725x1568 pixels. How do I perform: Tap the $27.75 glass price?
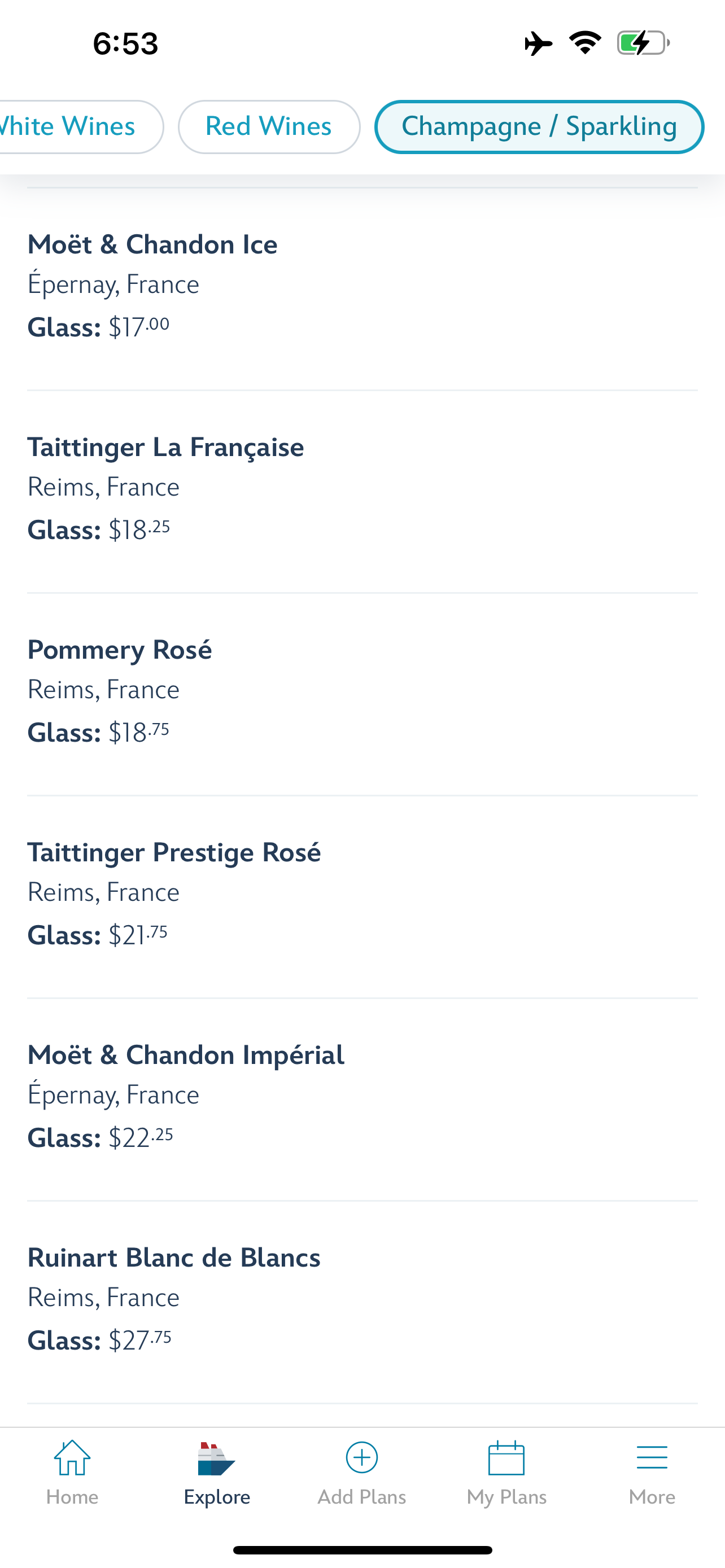[139, 1341]
